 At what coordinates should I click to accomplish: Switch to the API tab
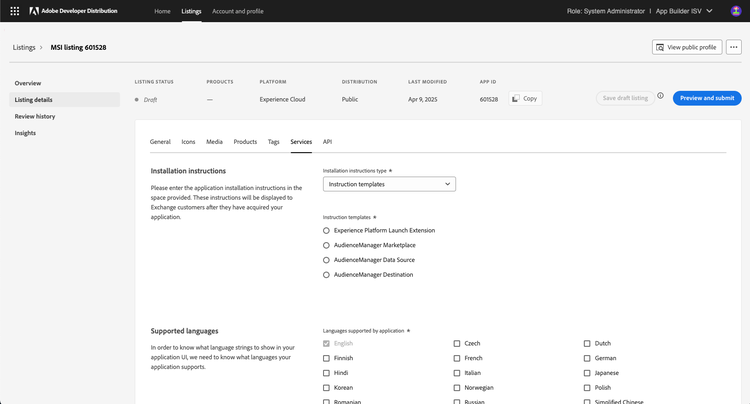click(x=327, y=142)
